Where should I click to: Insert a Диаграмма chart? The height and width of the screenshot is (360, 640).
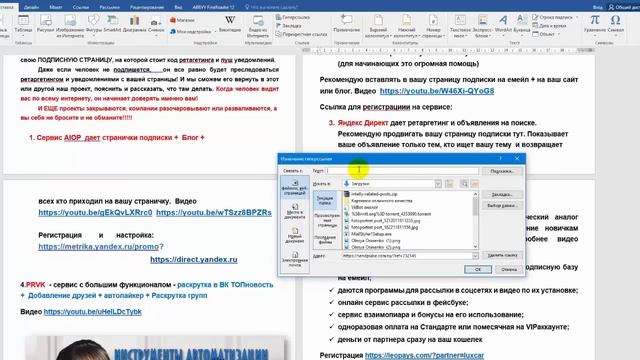134,24
